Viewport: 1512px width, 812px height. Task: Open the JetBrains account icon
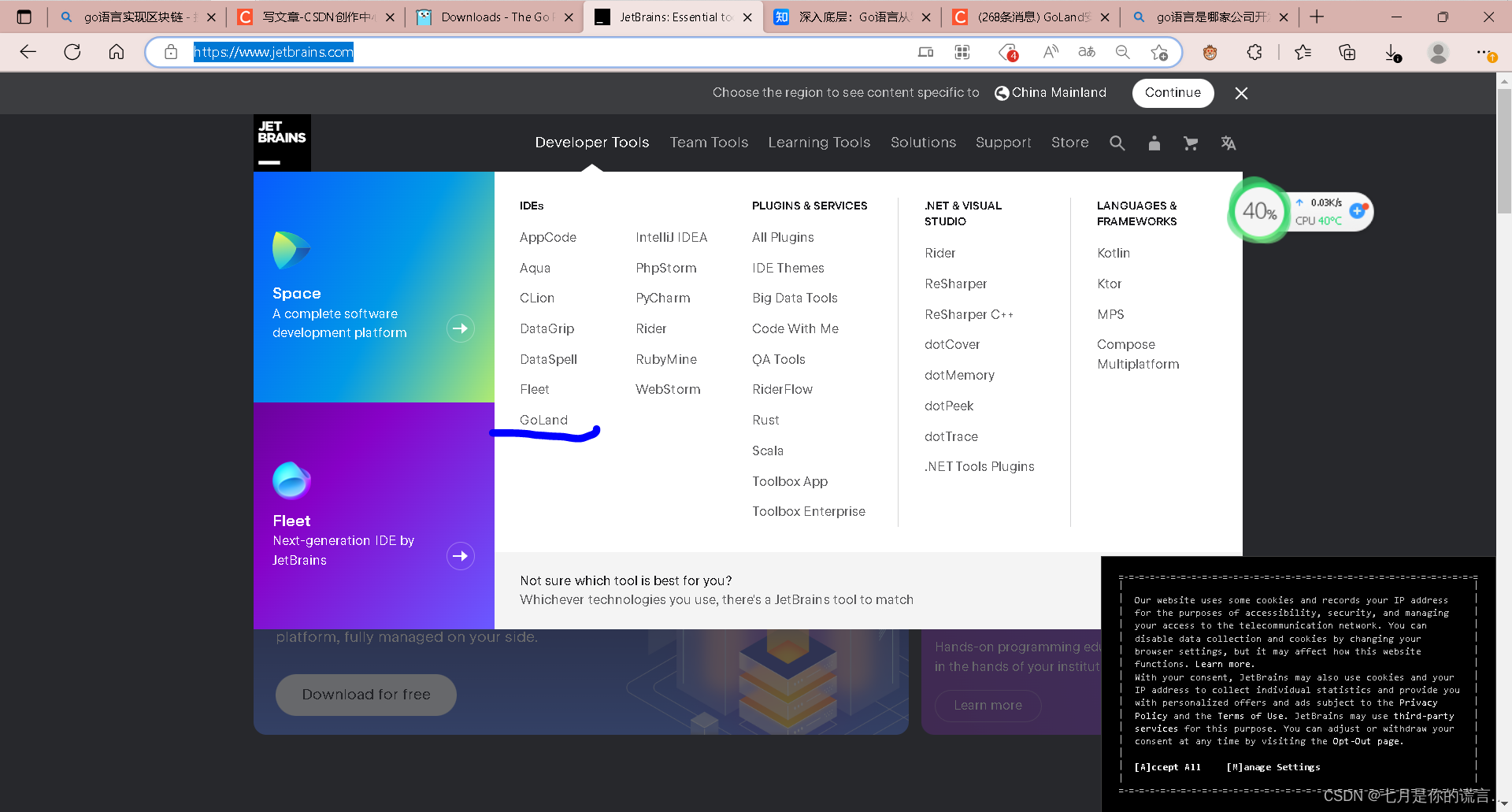(1154, 143)
